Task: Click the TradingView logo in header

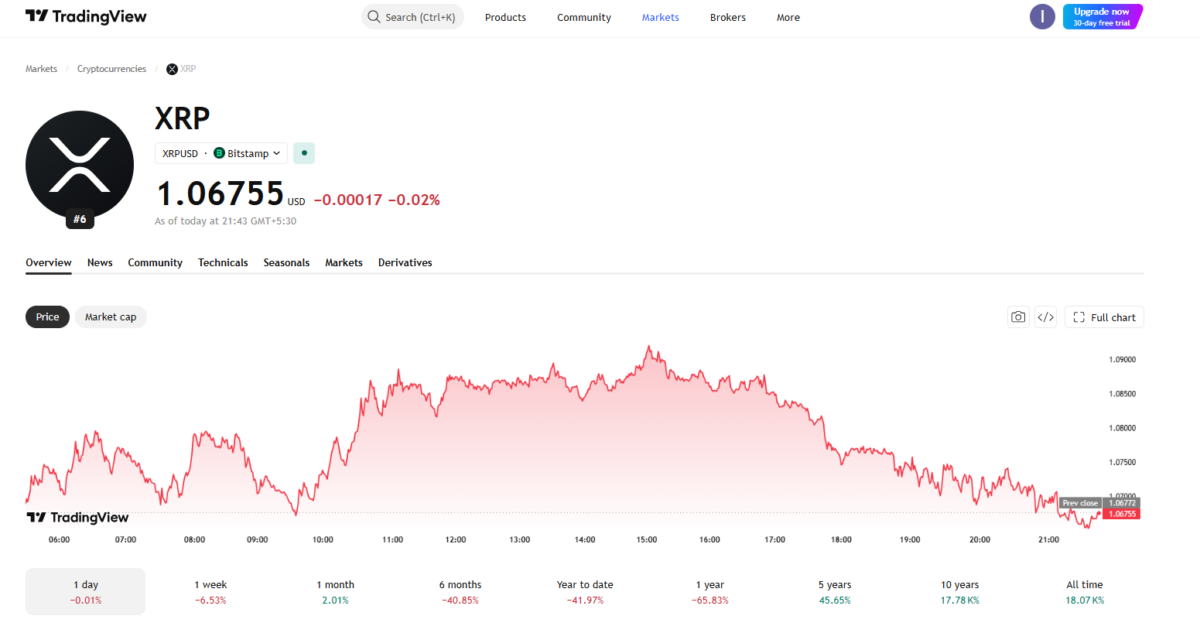Action: pyautogui.click(x=86, y=17)
